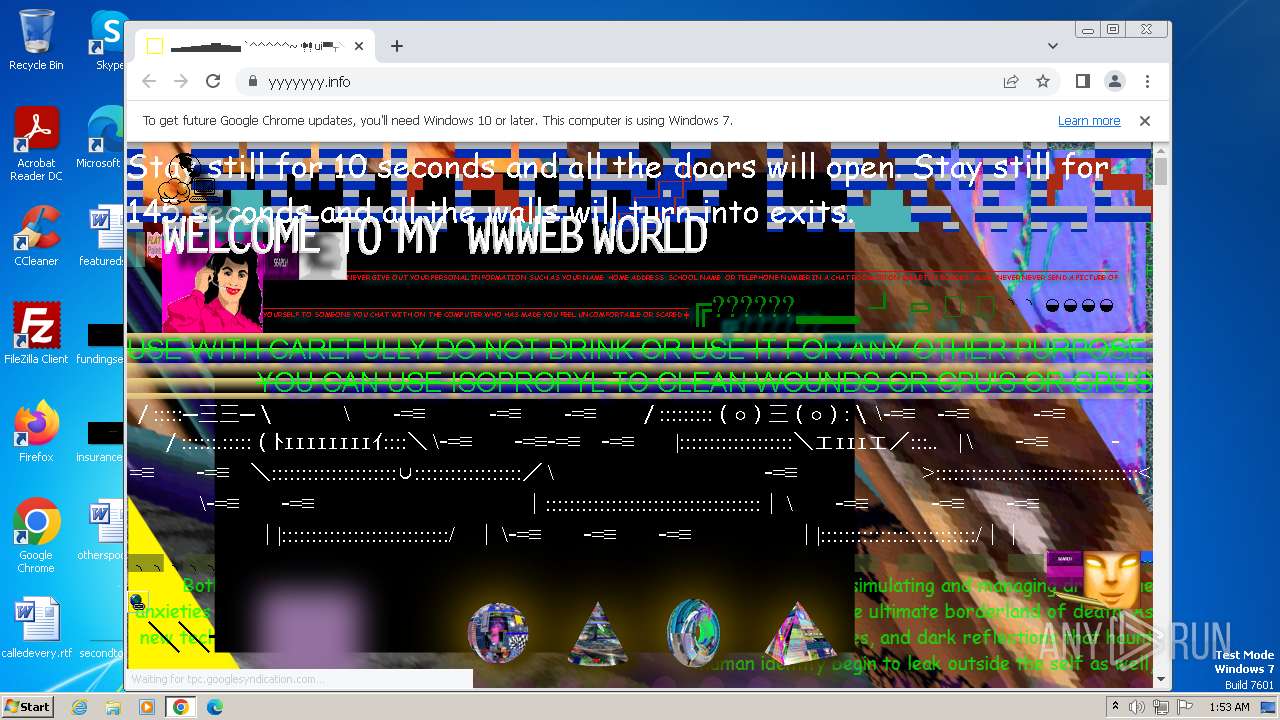This screenshot has width=1280, height=720.
Task: Minimize the Chrome window
Action: click(1089, 30)
